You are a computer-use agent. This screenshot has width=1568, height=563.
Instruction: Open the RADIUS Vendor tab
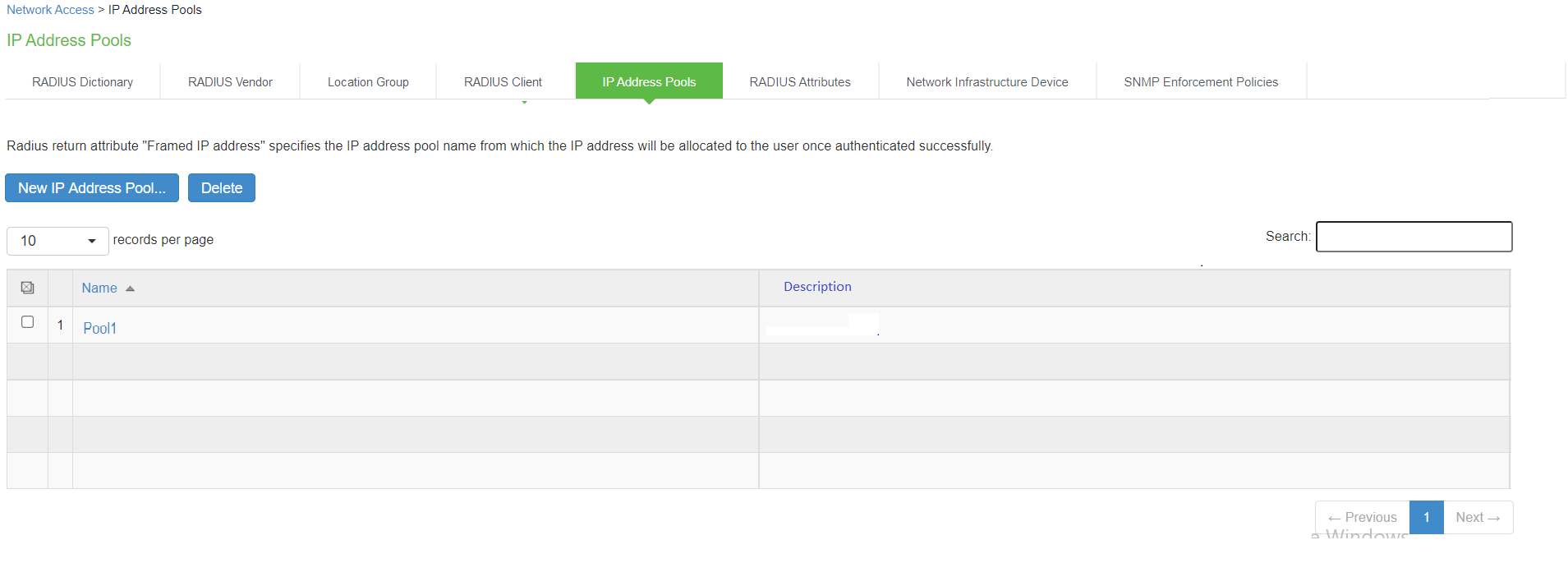coord(230,82)
